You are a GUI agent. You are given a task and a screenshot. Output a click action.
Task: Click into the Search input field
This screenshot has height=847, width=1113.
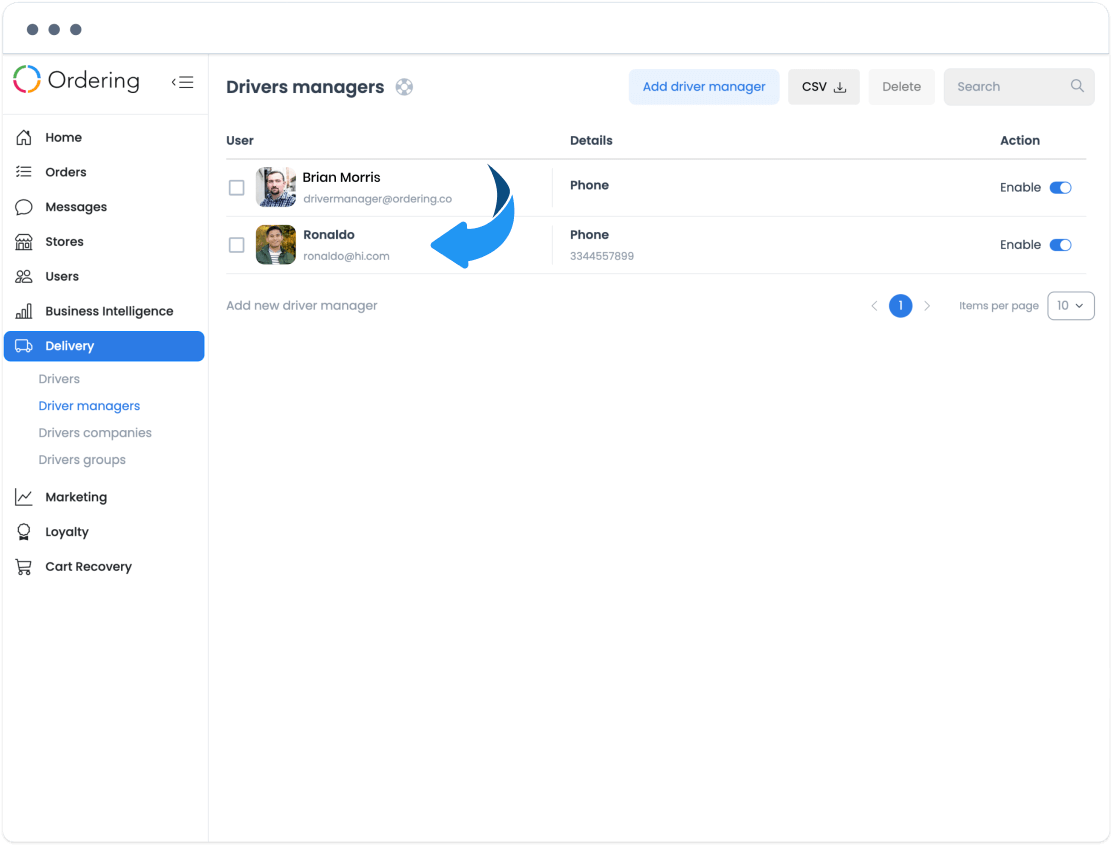tap(1019, 87)
